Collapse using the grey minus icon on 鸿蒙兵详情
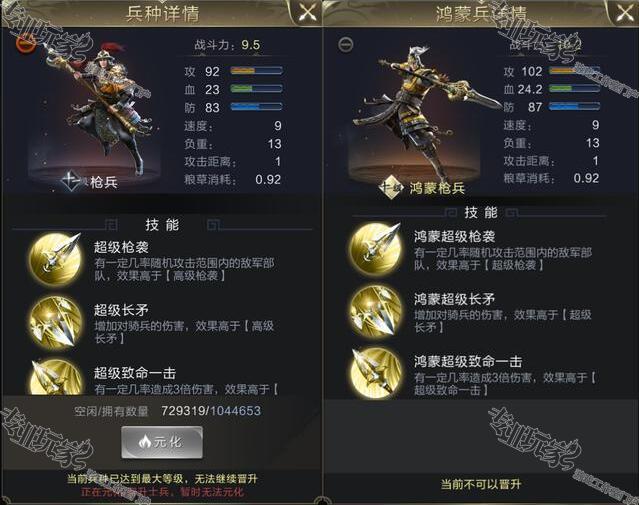 [x=346, y=44]
